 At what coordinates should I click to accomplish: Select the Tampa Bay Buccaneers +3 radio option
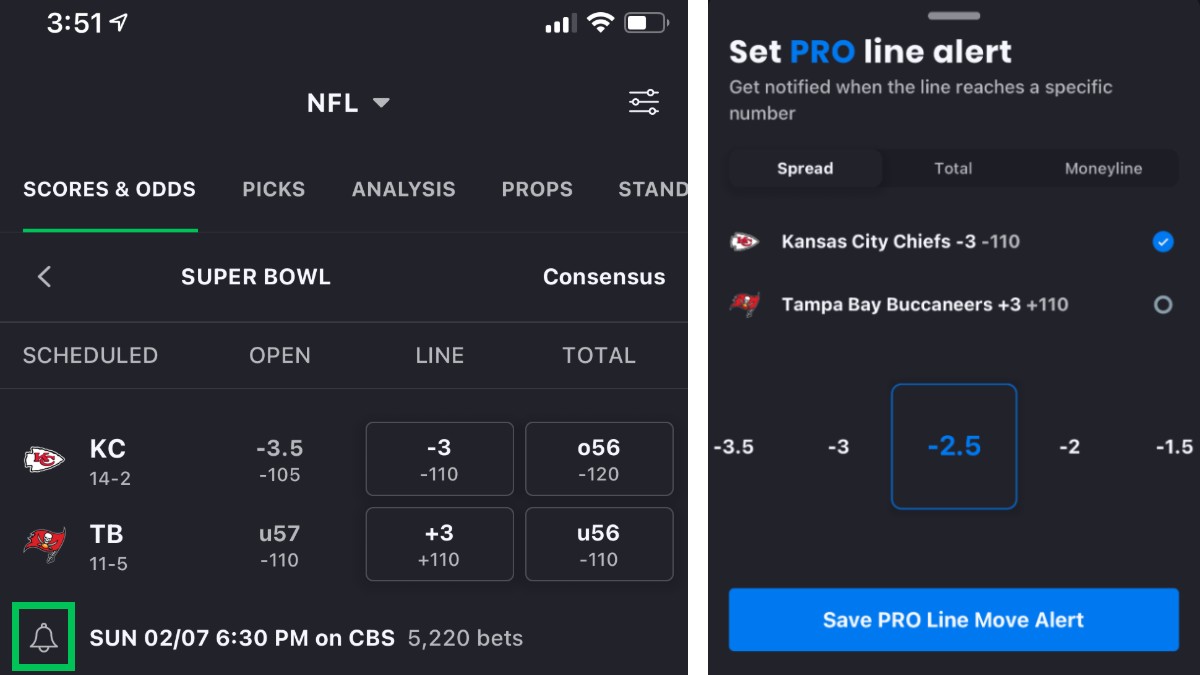[1162, 305]
